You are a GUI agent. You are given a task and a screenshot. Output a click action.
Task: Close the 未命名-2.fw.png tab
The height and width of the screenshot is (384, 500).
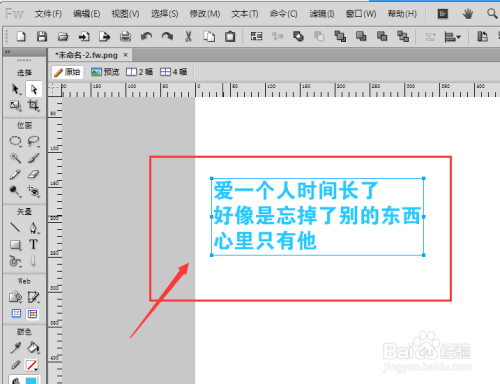[126, 55]
